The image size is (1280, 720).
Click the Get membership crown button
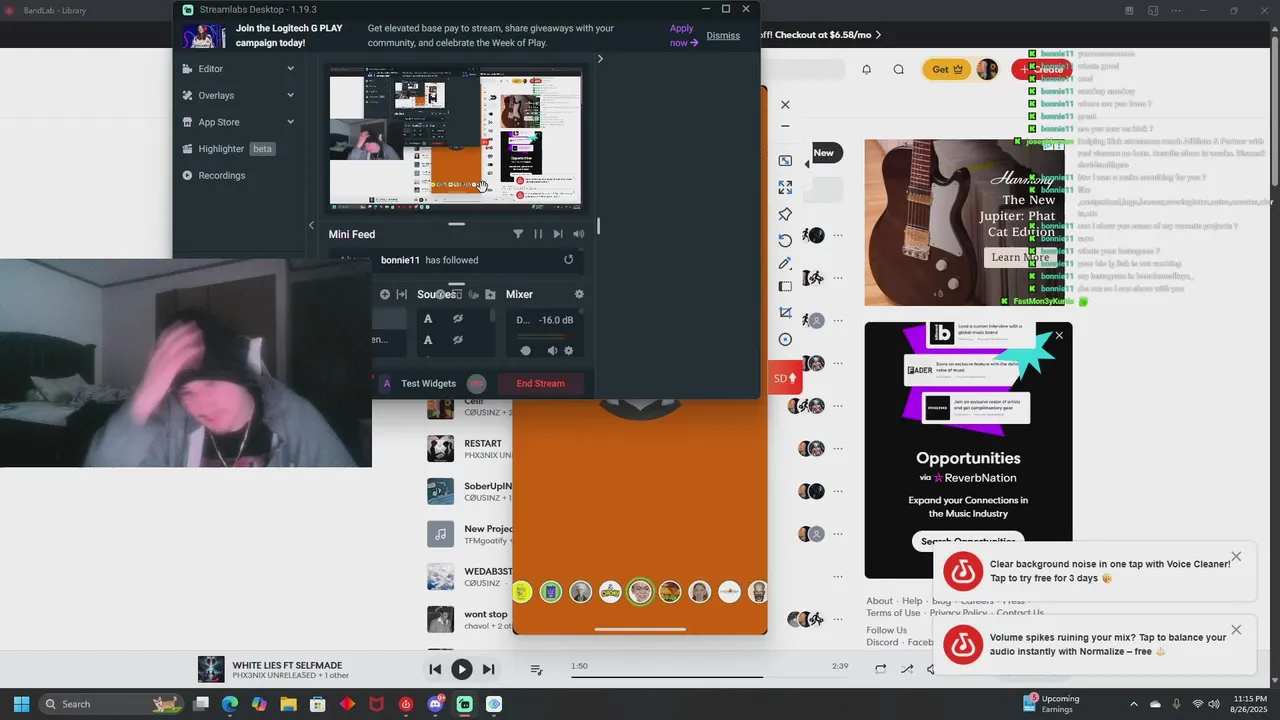point(946,69)
